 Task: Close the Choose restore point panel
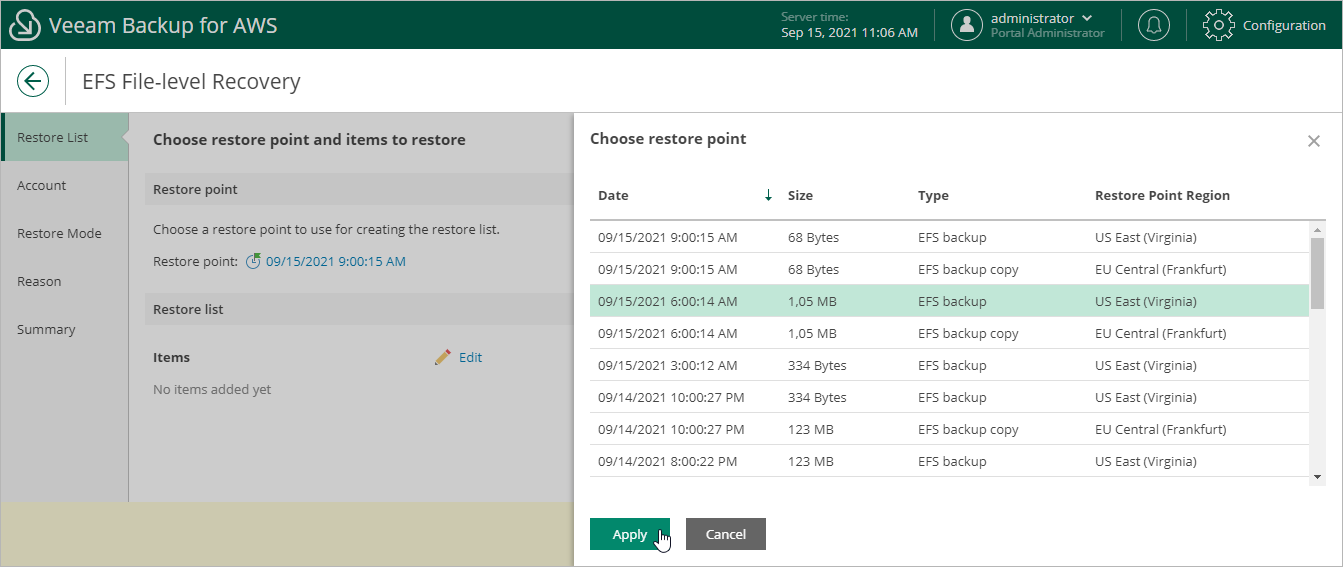click(1314, 141)
